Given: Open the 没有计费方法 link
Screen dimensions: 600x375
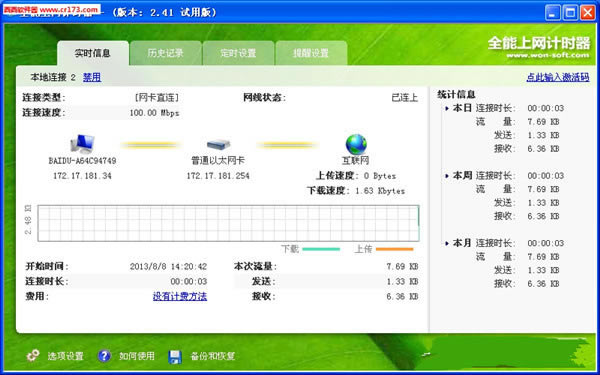Looking at the screenshot, I should (x=180, y=296).
